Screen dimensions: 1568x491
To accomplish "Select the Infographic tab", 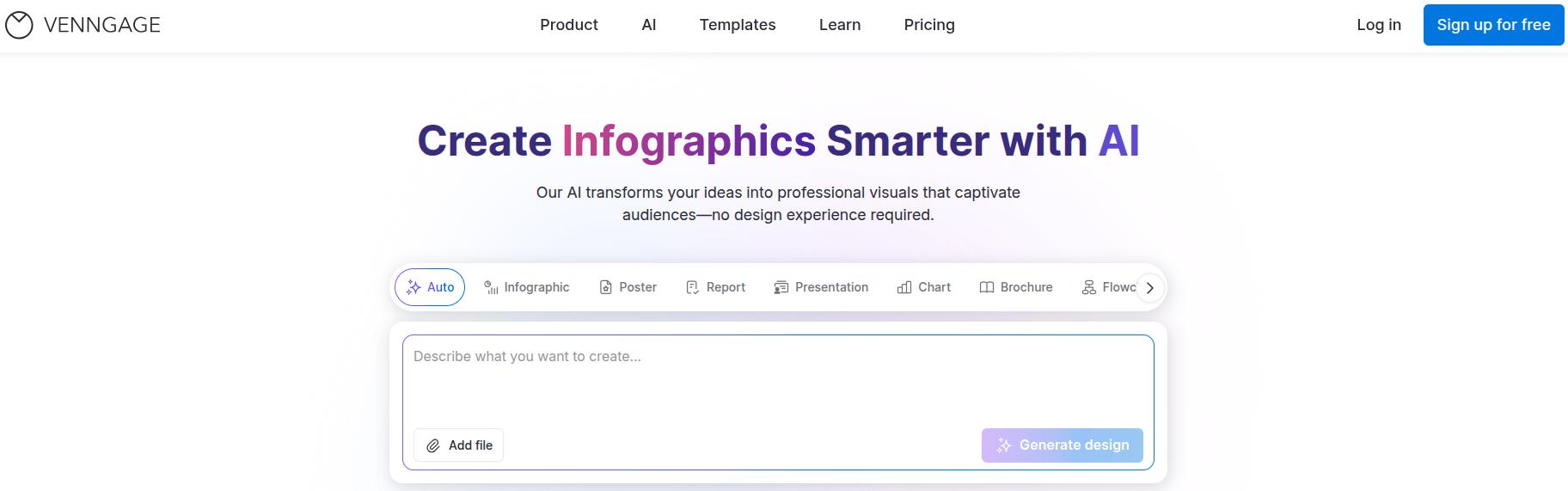I will click(x=527, y=287).
